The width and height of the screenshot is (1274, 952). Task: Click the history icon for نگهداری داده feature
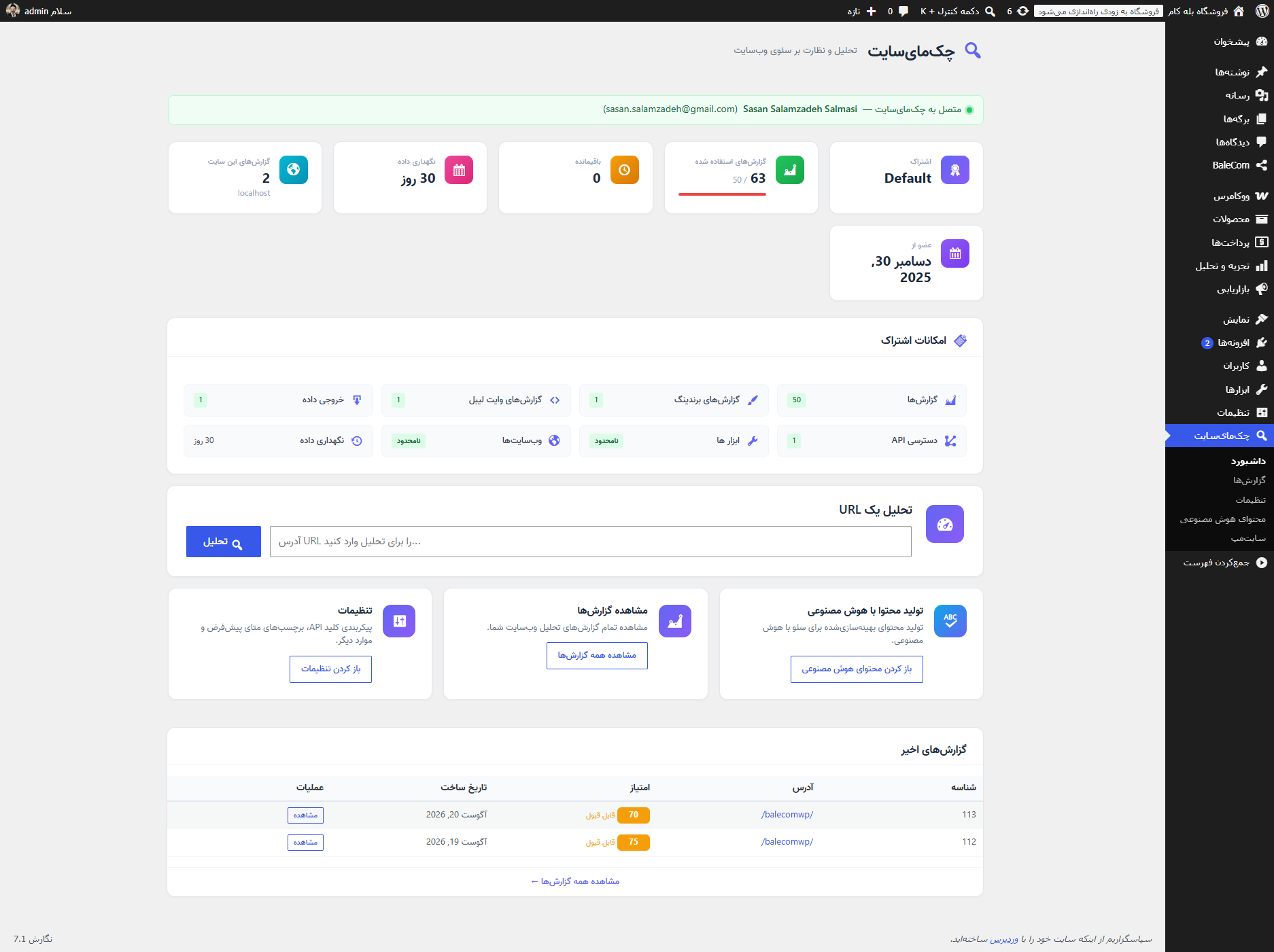coord(357,441)
